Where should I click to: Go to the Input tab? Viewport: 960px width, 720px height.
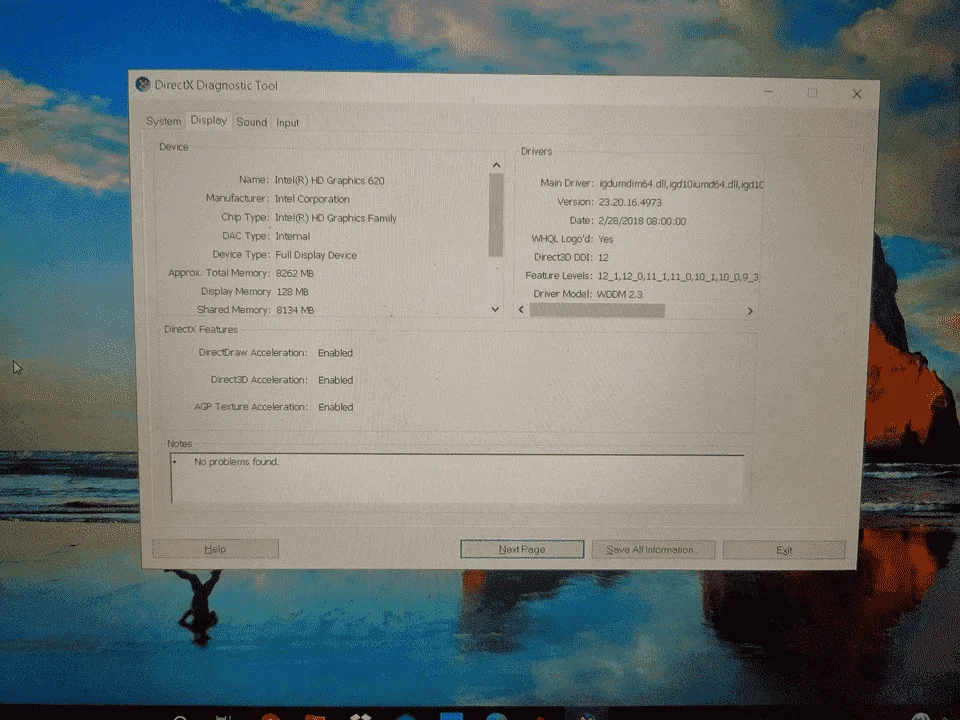[287, 122]
